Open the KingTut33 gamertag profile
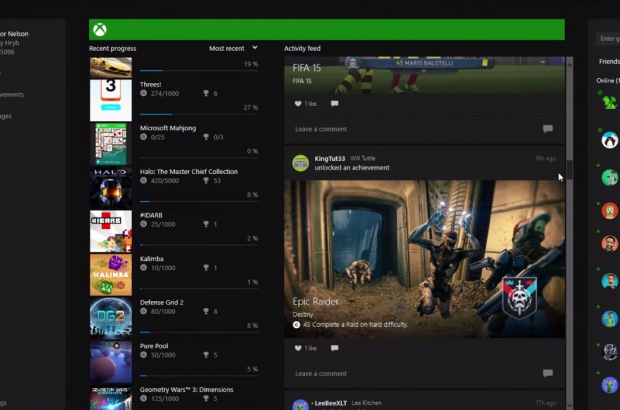The image size is (620, 410). (330, 159)
